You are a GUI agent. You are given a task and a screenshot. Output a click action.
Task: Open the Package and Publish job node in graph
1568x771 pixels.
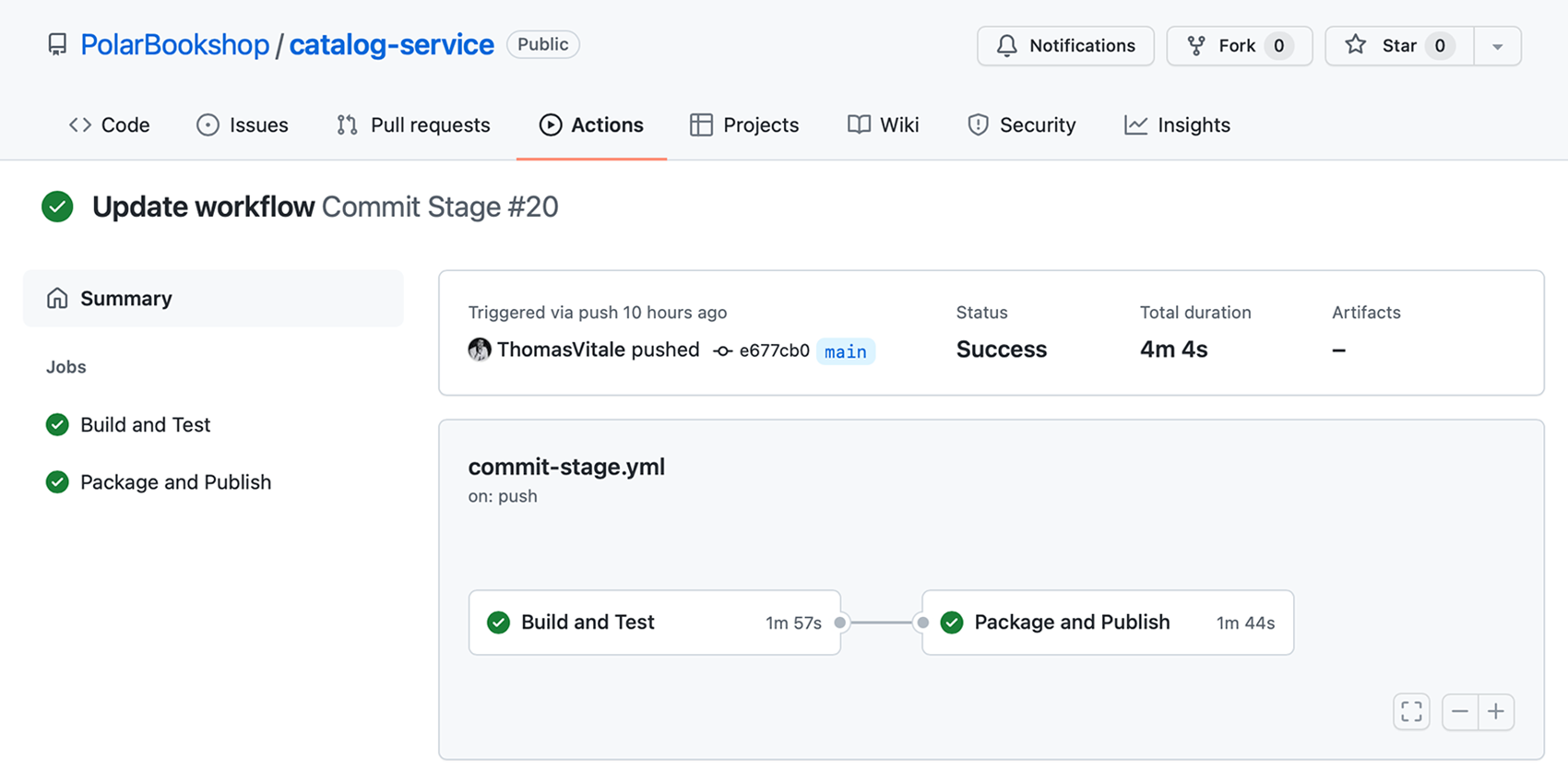pyautogui.click(x=1108, y=623)
